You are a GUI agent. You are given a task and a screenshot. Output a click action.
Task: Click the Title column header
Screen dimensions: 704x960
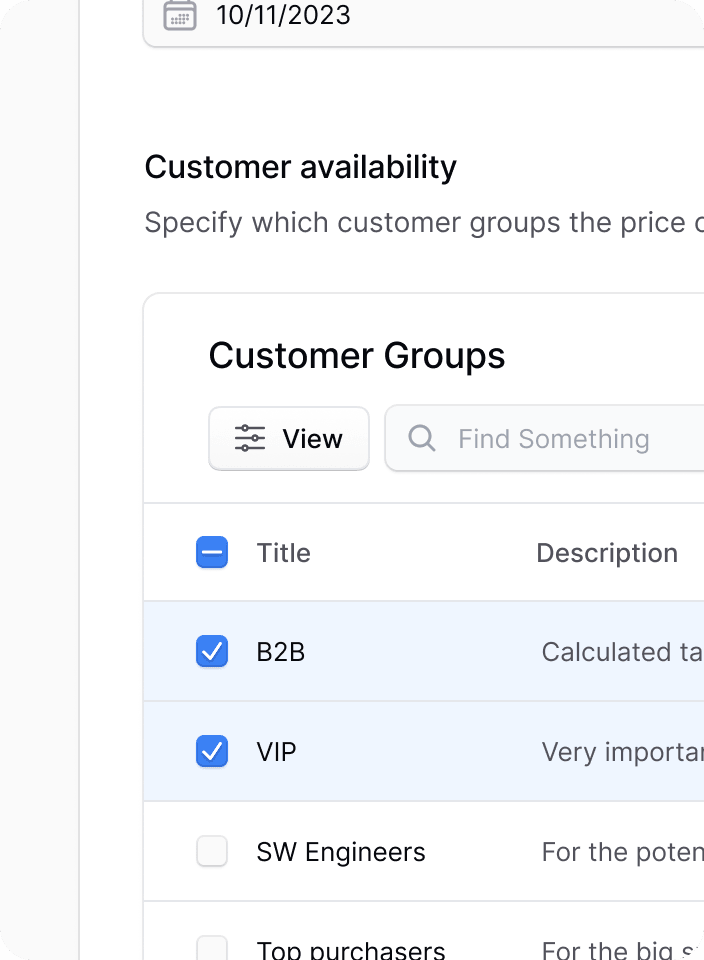coord(283,552)
